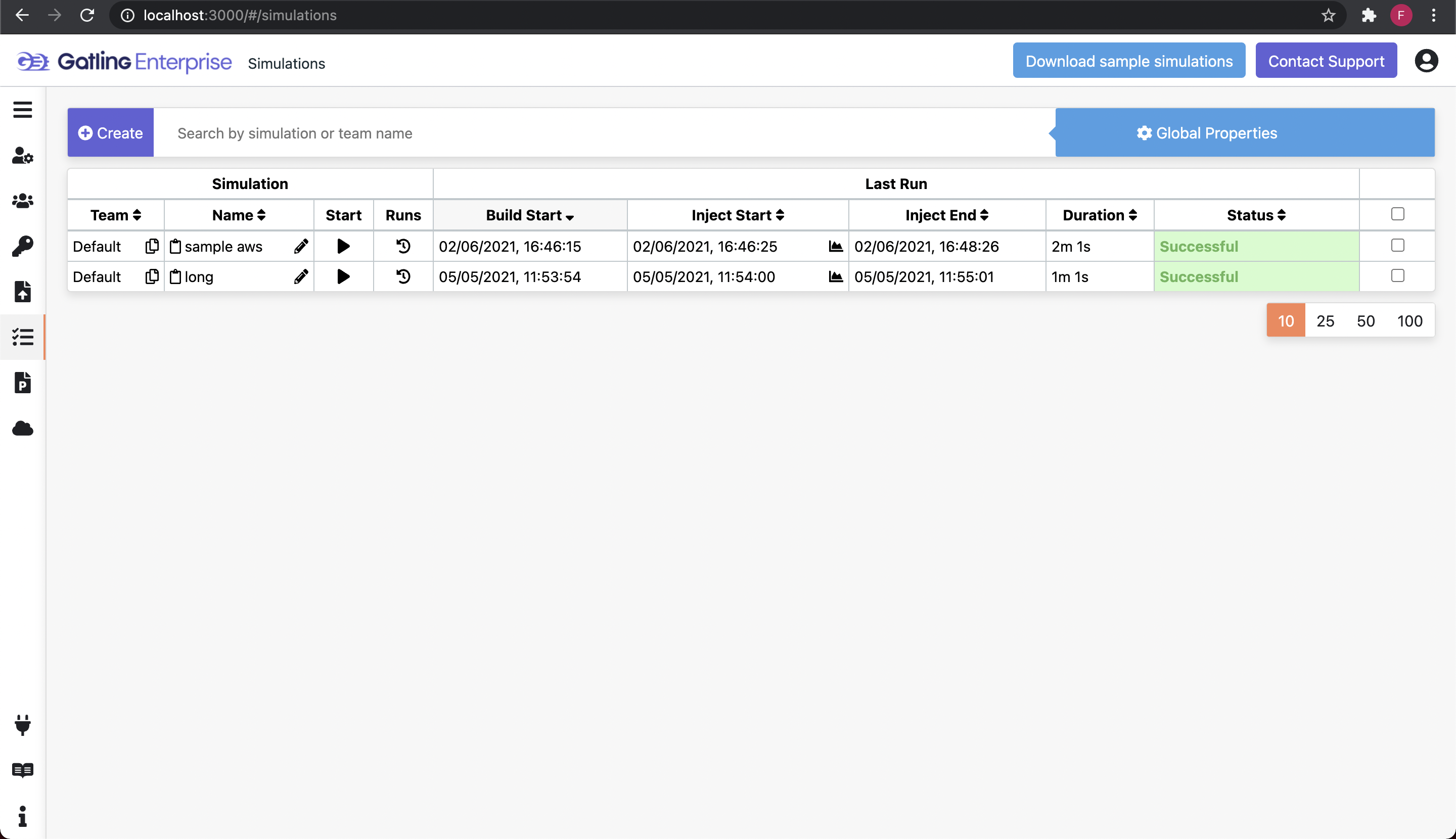1456x839 pixels.
Task: Toggle checkbox for long simulation row
Action: point(1397,275)
